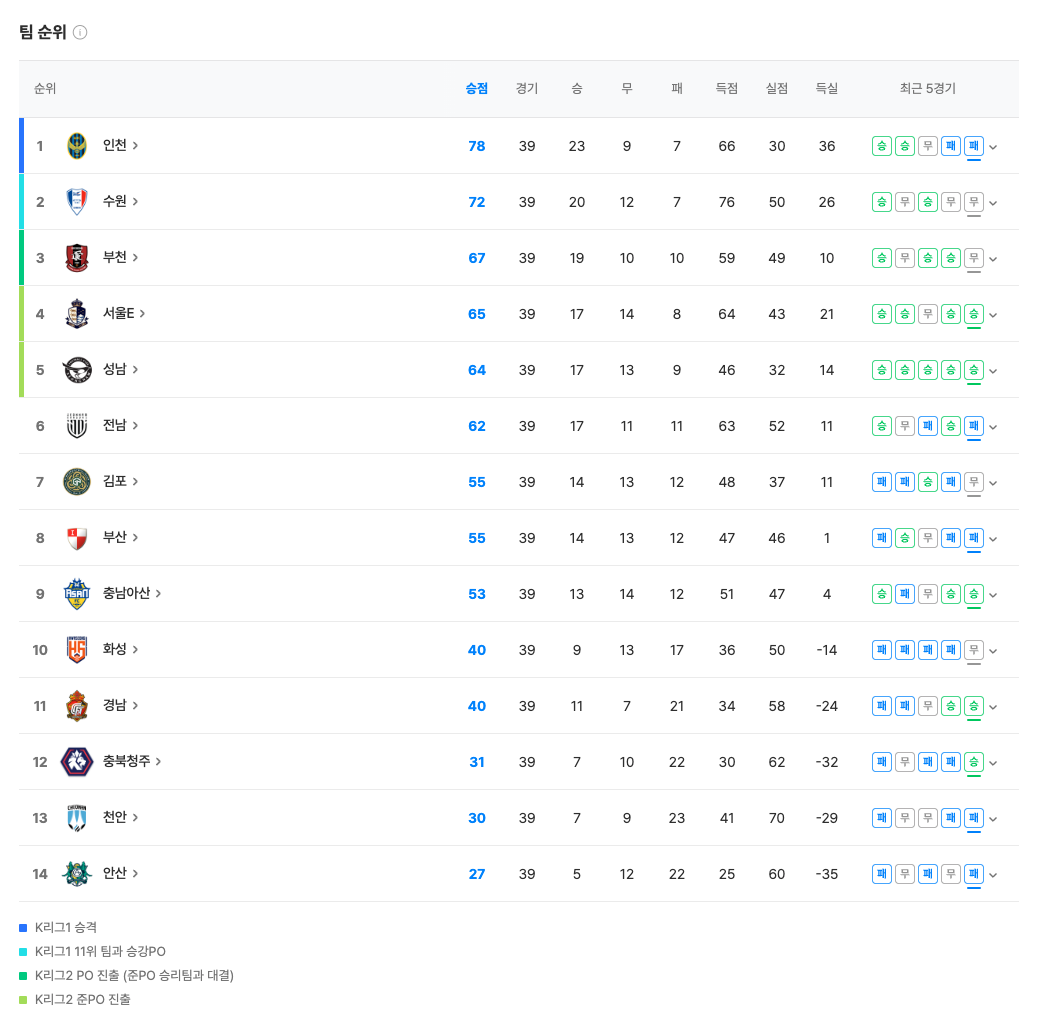Image resolution: width=1043 pixels, height=1022 pixels.
Task: Click the 충북청주 team crest
Action: [76, 761]
